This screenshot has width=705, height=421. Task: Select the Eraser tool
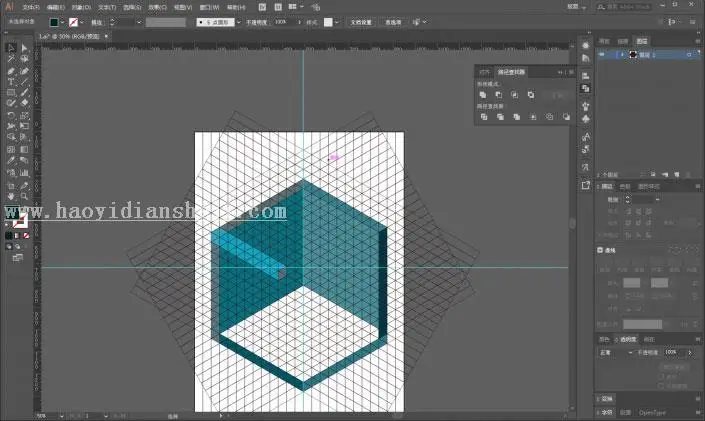point(24,103)
